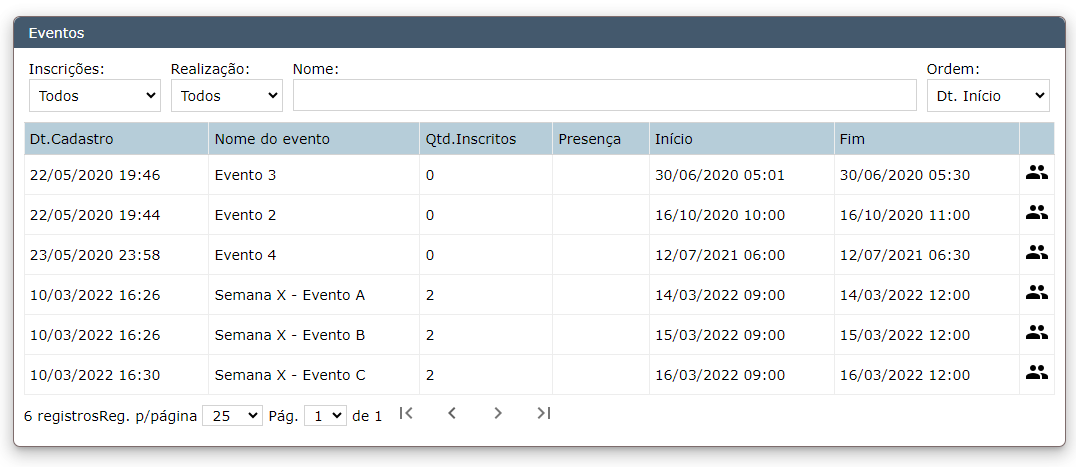The height and width of the screenshot is (467, 1076).
Task: Open participants icon for Evento 2
Action: click(1037, 213)
